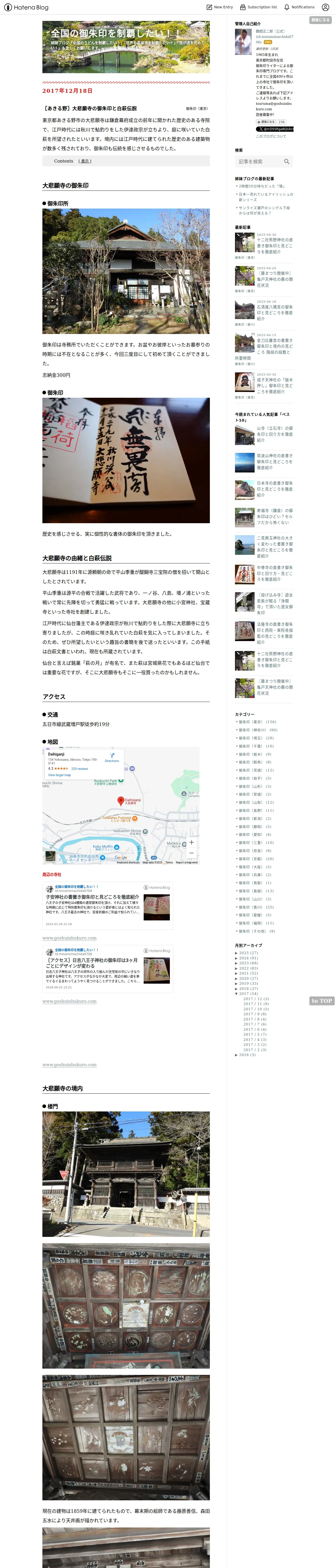The height and width of the screenshot is (1568, 336).
Task: Open the Subscription list icon
Action: click(243, 7)
